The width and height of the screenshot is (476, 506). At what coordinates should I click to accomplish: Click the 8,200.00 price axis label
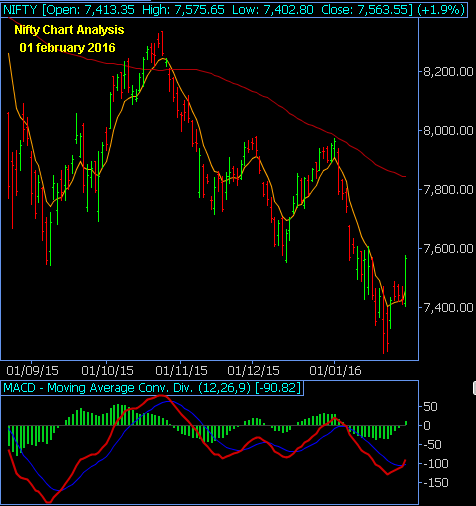point(448,72)
